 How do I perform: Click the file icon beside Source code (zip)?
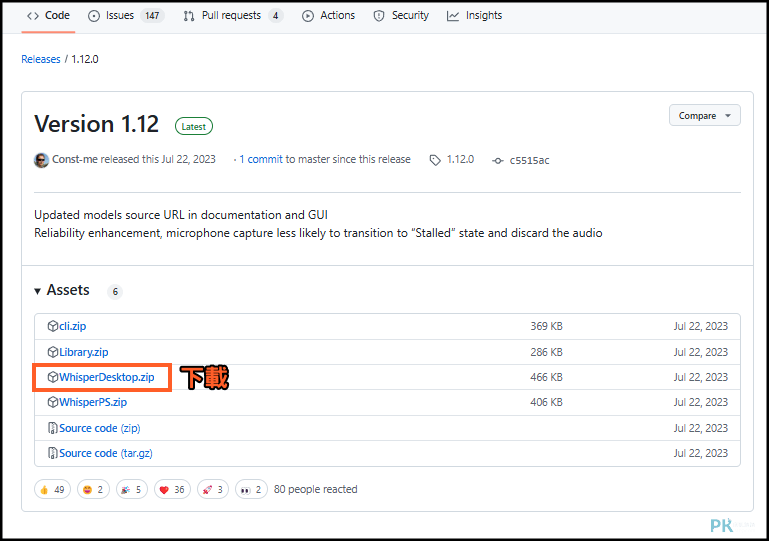click(x=52, y=428)
